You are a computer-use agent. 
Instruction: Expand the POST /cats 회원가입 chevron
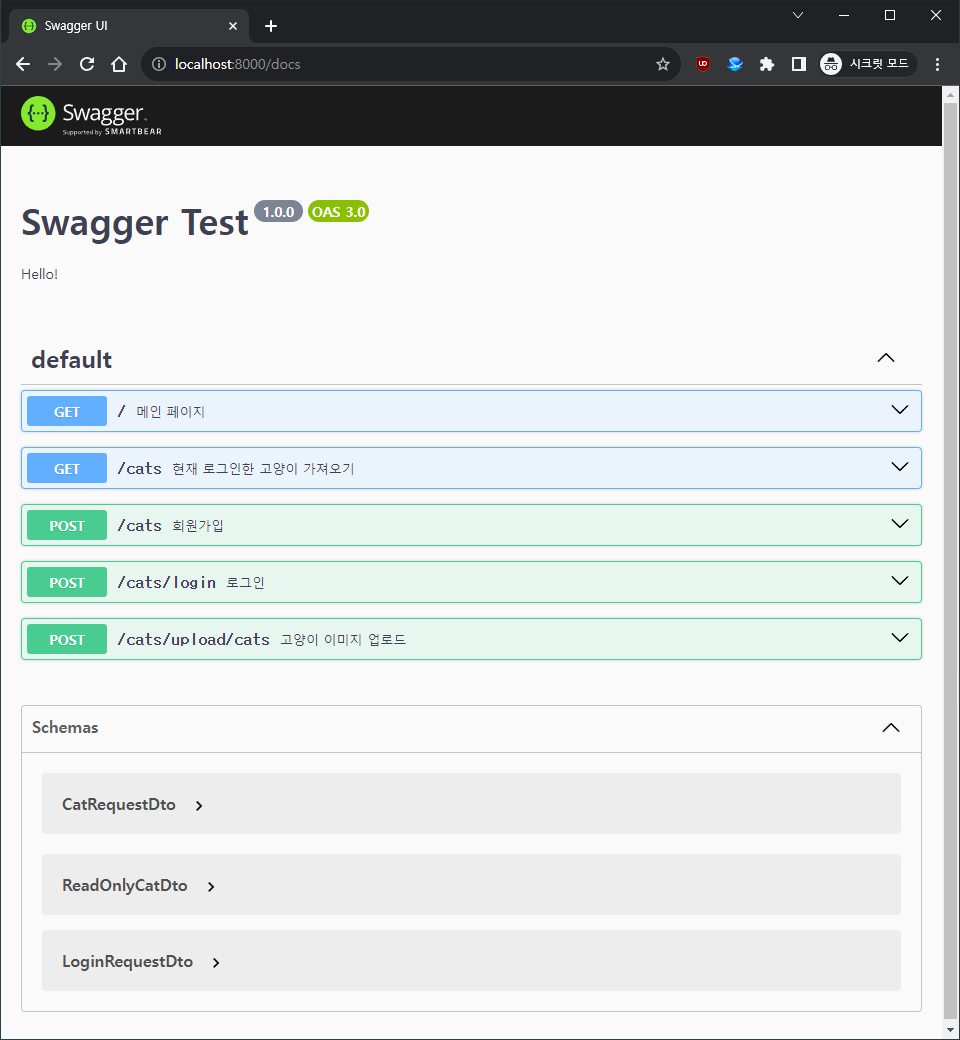click(900, 524)
